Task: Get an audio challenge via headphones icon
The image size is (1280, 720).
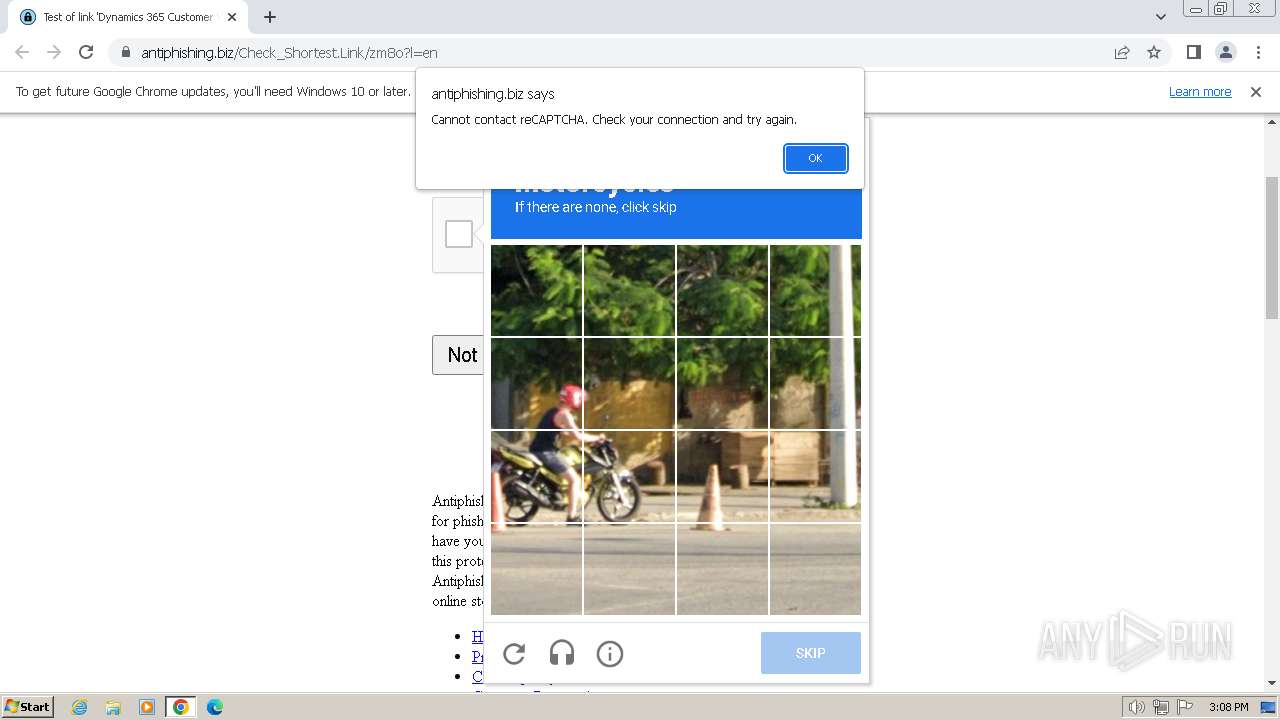Action: click(562, 654)
